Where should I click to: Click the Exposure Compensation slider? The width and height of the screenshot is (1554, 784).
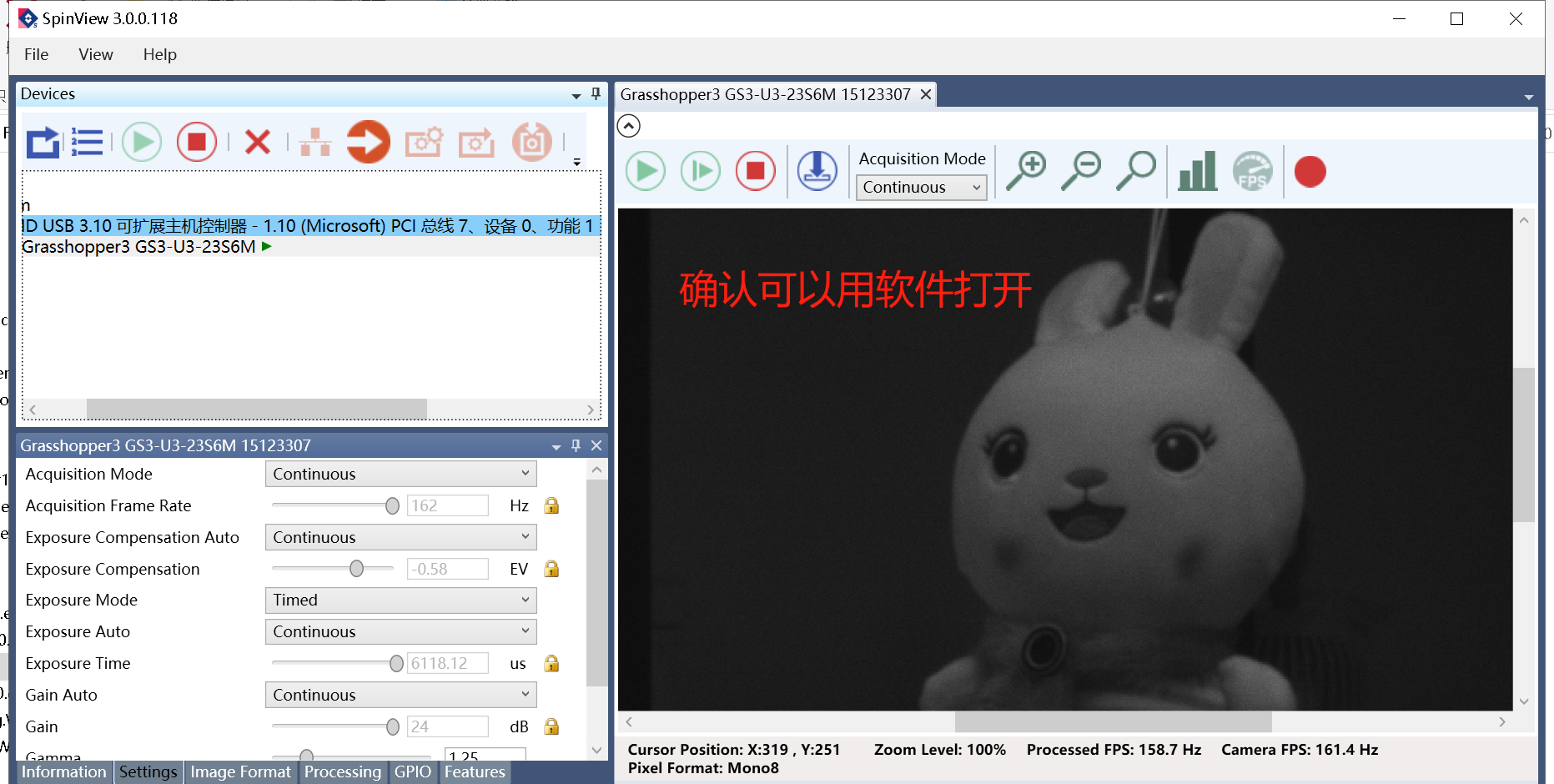coord(333,569)
